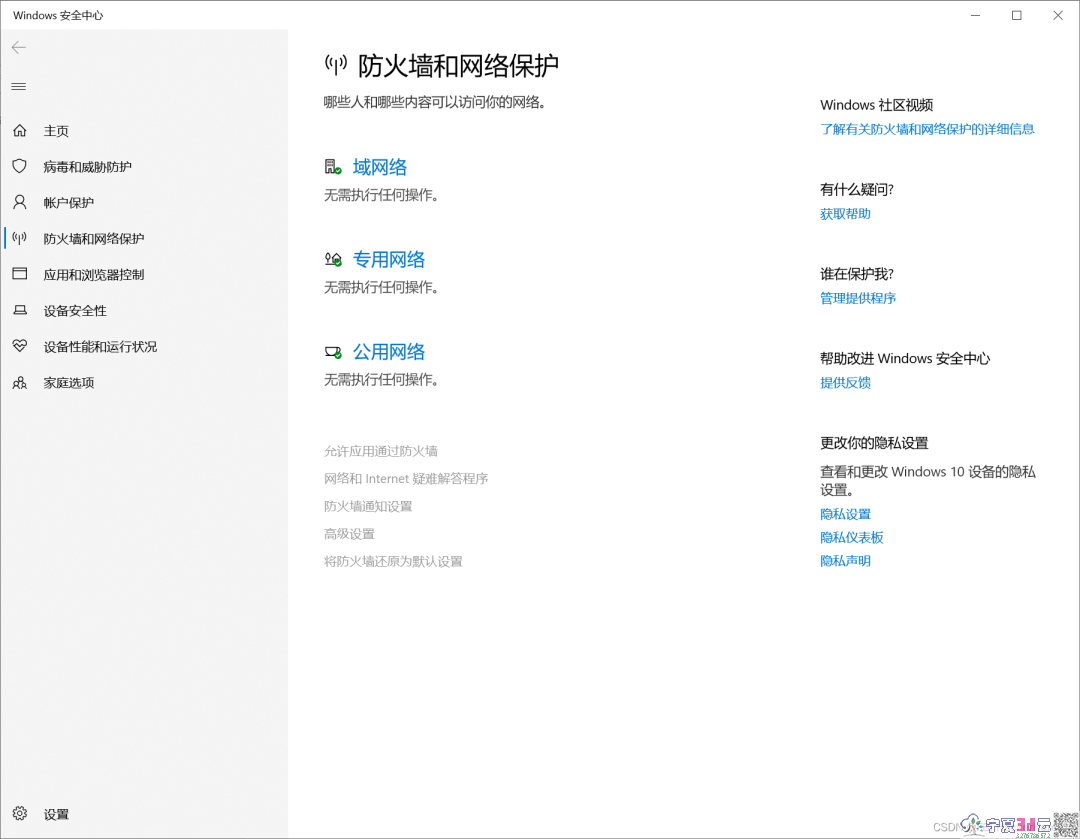Click the home icon beside 主页
This screenshot has height=839, width=1080.
click(20, 130)
